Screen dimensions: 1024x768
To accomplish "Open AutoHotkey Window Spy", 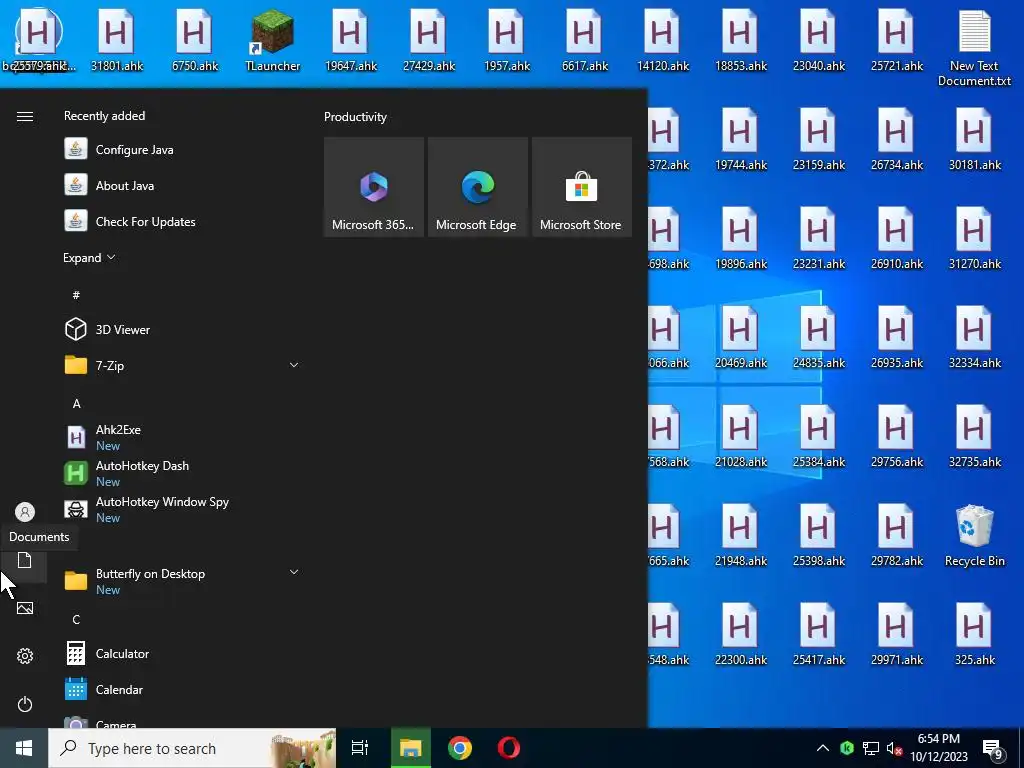I will 183,509.
